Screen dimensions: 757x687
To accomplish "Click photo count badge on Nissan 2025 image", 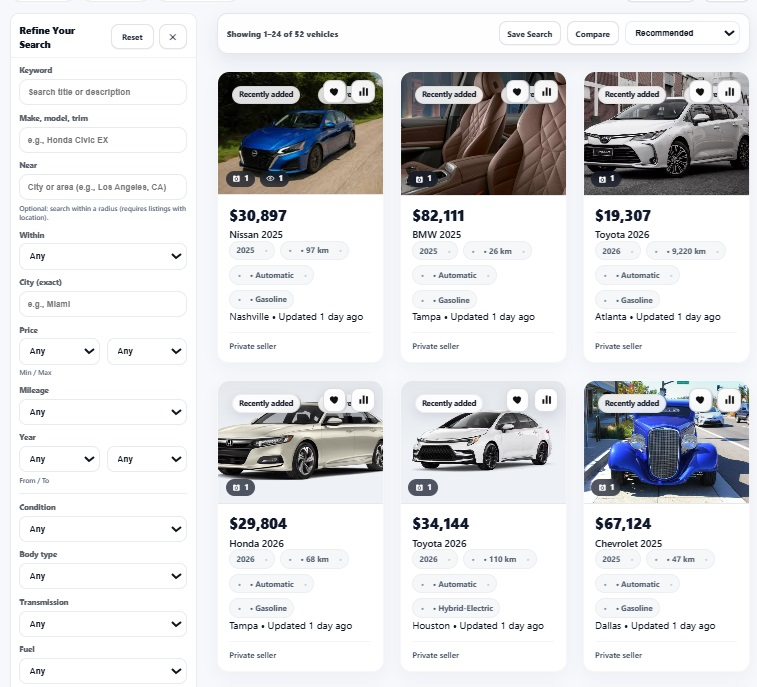I will click(240, 179).
